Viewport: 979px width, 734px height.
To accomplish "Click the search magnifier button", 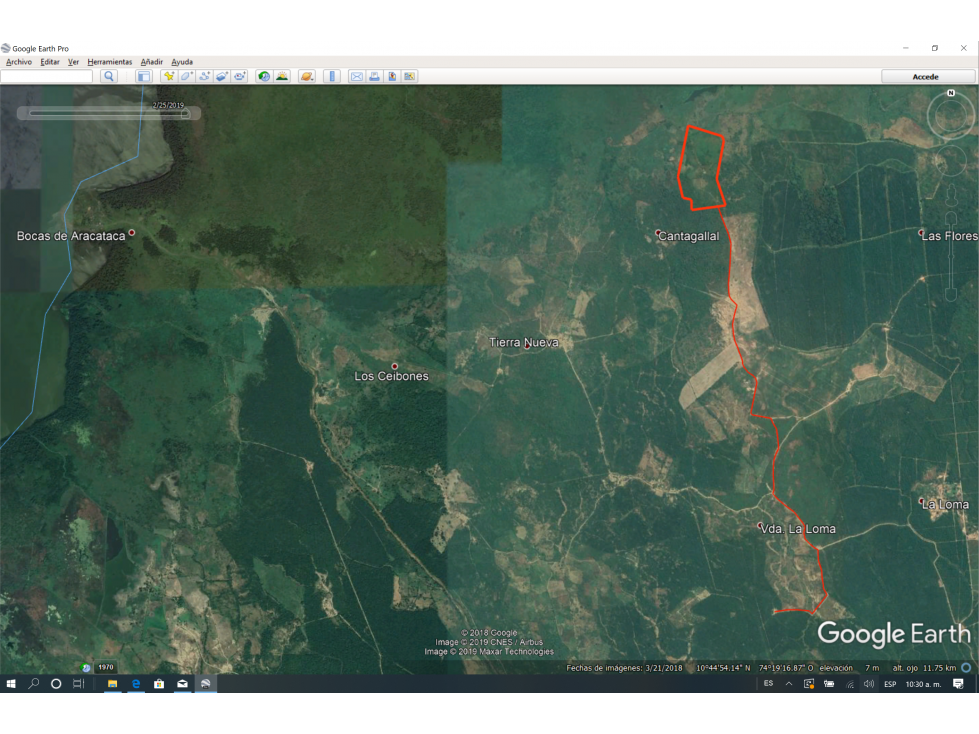I will pyautogui.click(x=109, y=76).
